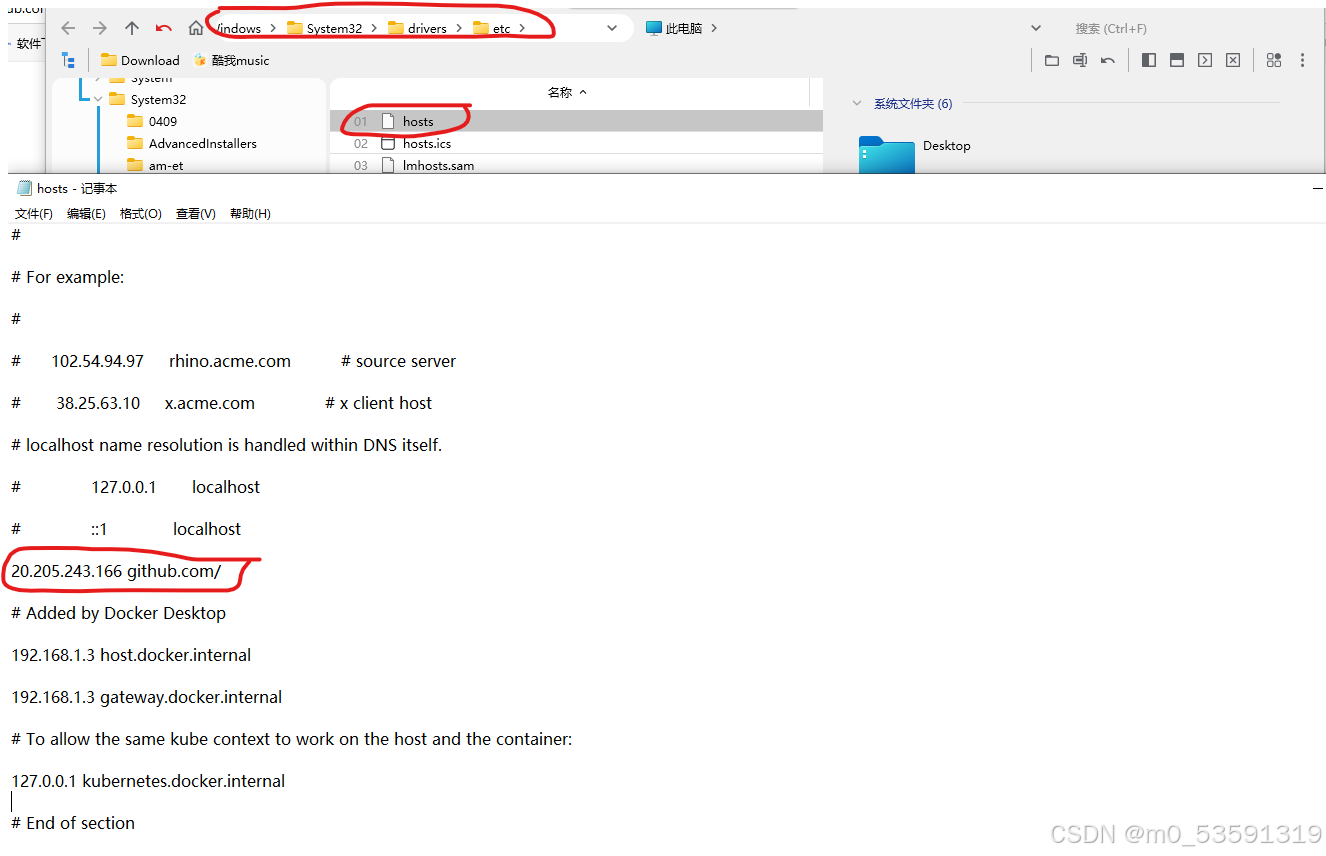Open the home location icon
This screenshot has height=856, width=1326.
(x=196, y=28)
